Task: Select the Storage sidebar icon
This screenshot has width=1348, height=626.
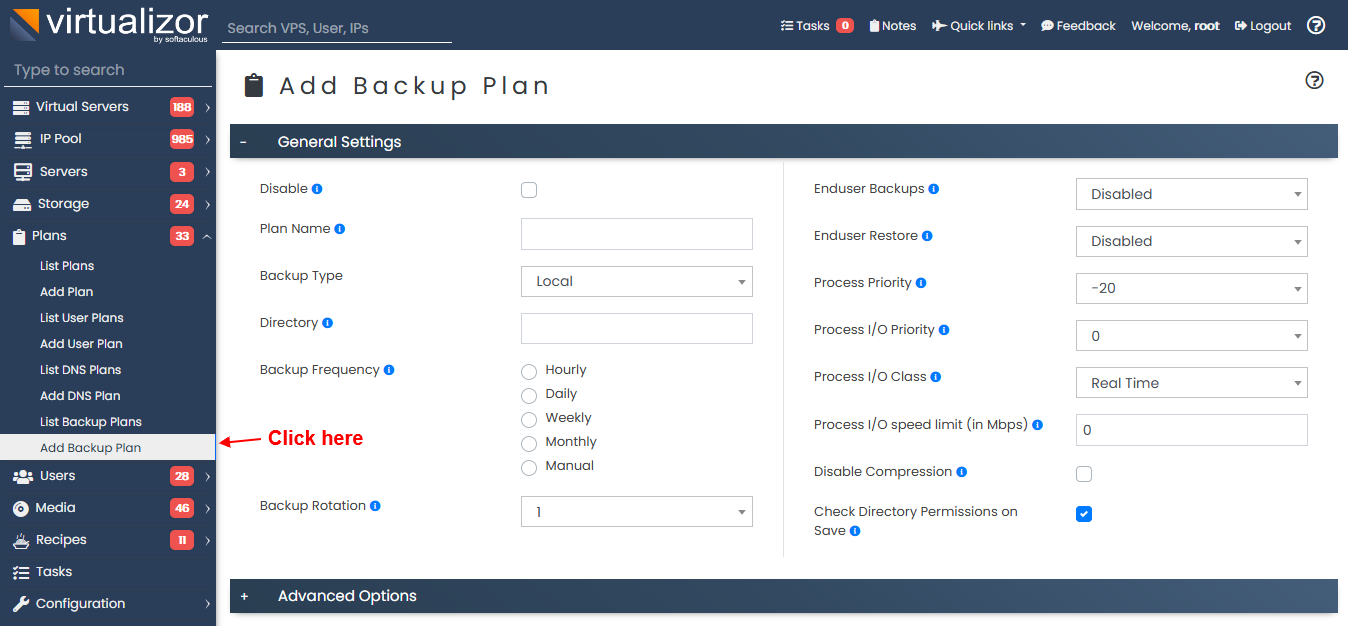Action: click(22, 203)
